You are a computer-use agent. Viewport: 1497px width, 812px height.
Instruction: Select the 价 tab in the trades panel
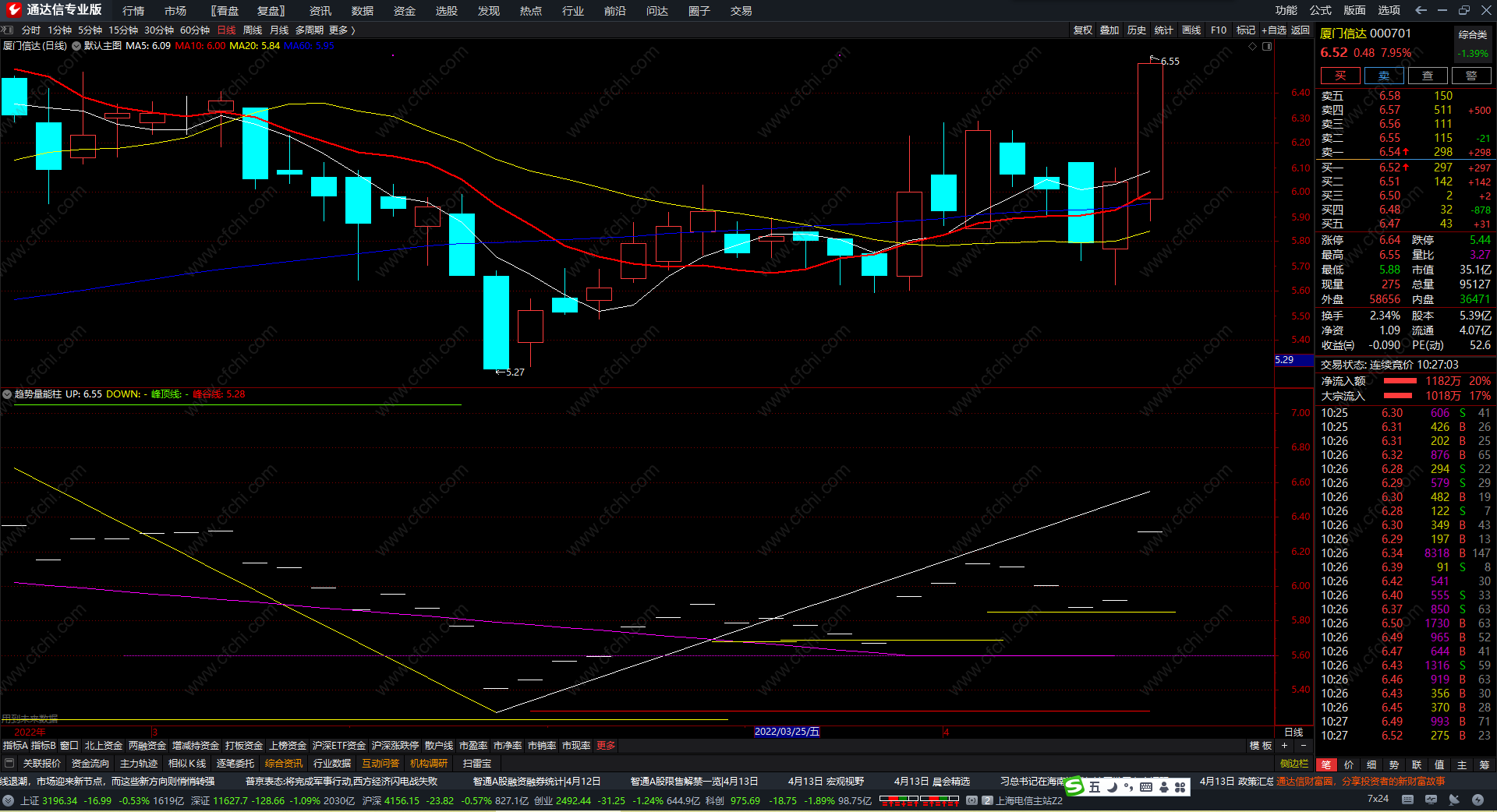[x=1349, y=765]
